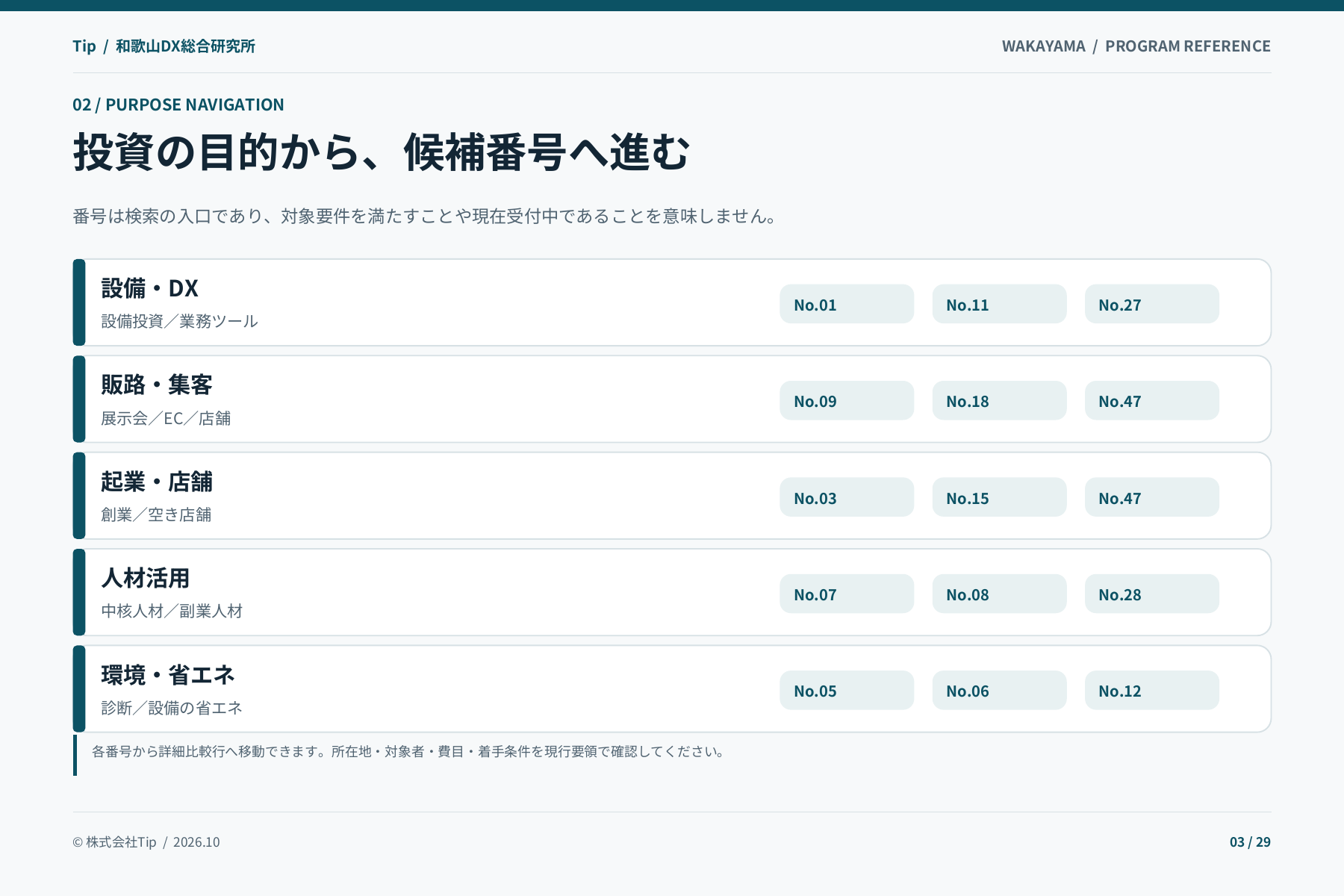This screenshot has height=896, width=1344.
Task: Click the Tip / 和歌山DX総合研究所 header
Action: (164, 46)
